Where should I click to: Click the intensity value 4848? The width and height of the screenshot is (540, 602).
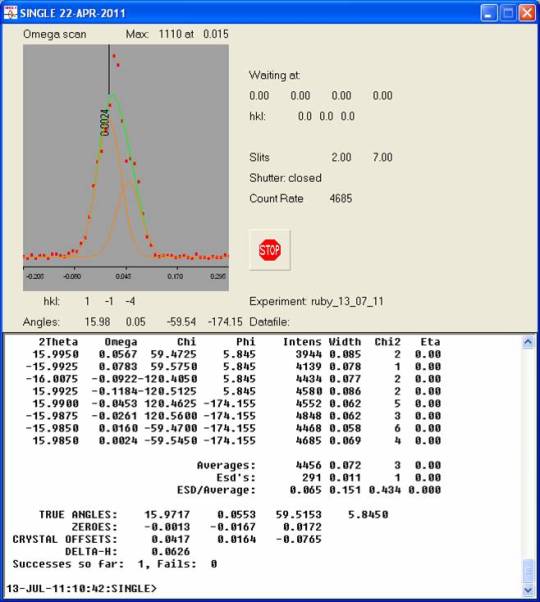click(x=309, y=415)
